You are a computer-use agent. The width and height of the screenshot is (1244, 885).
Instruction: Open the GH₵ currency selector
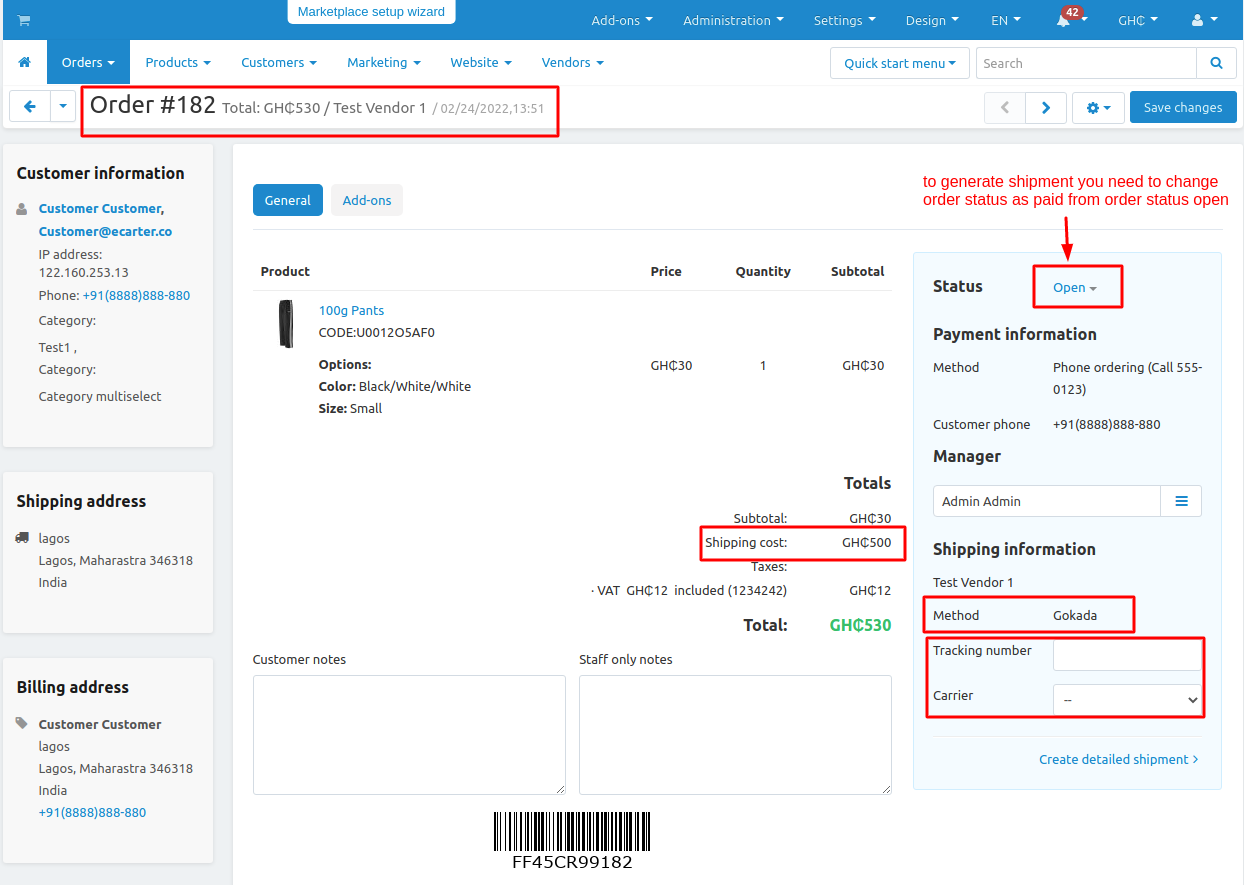[x=1138, y=20]
